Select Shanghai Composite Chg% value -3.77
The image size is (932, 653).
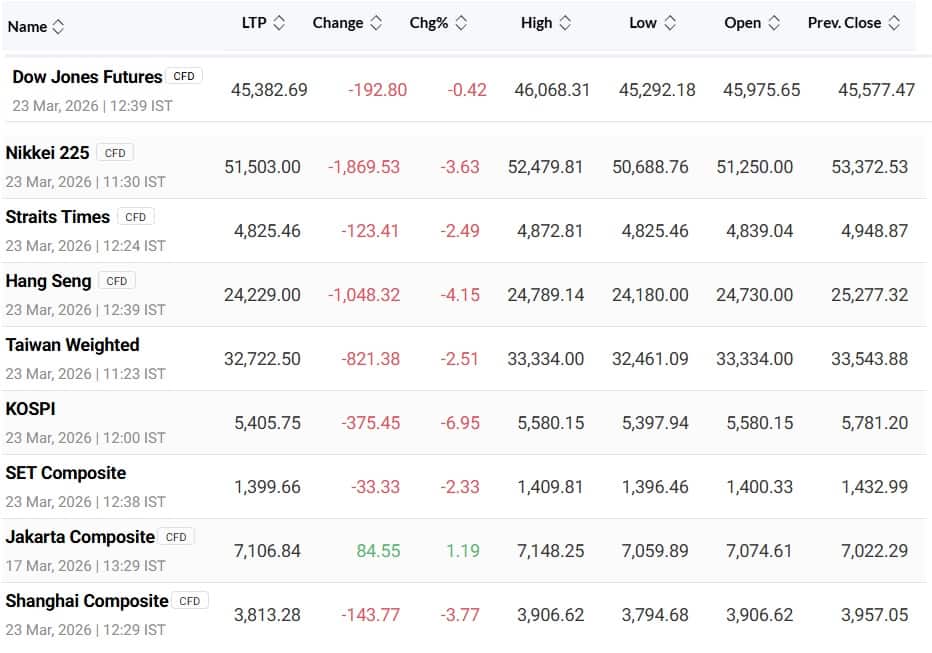click(x=459, y=615)
